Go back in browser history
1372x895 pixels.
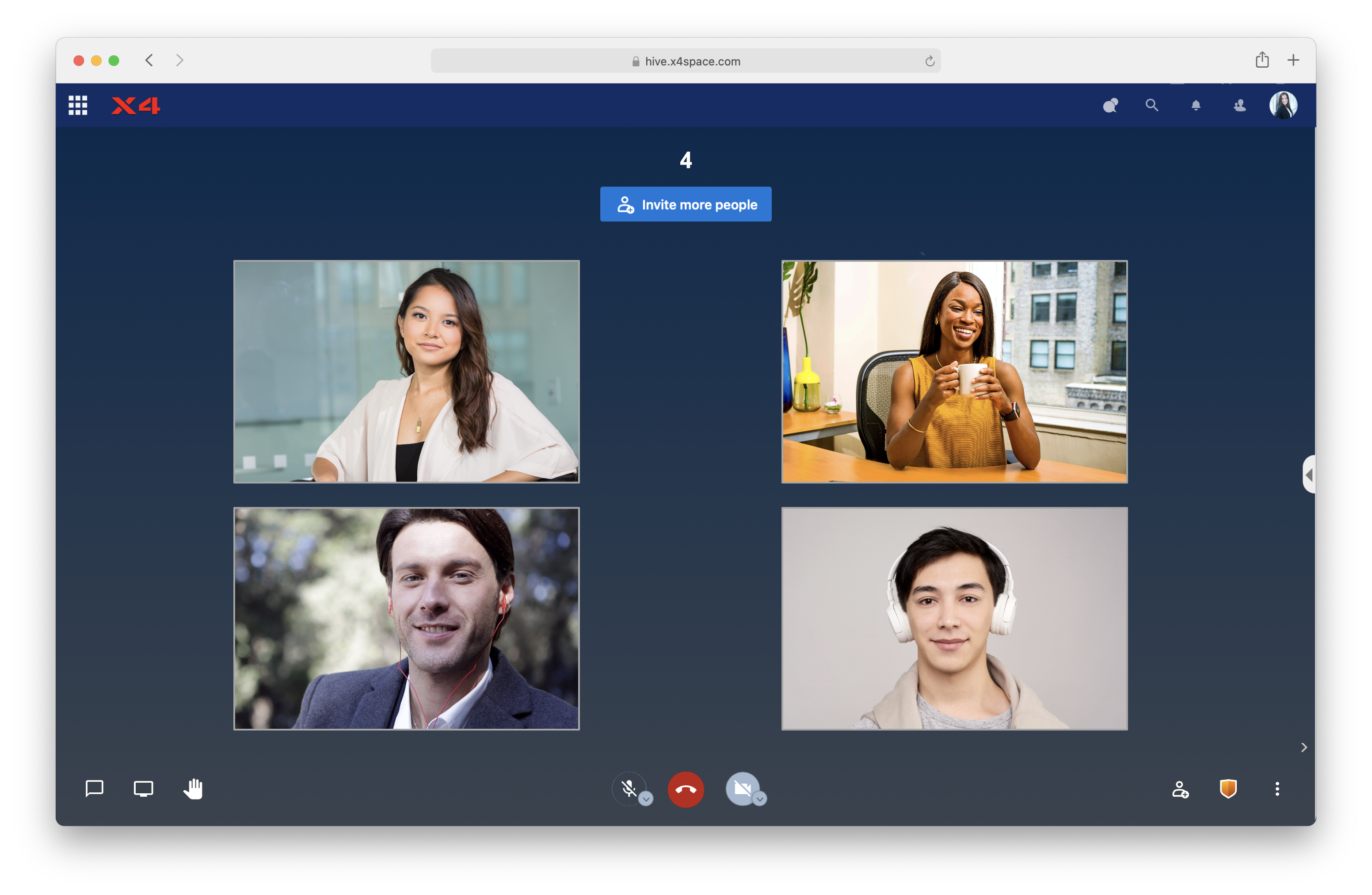click(x=149, y=61)
